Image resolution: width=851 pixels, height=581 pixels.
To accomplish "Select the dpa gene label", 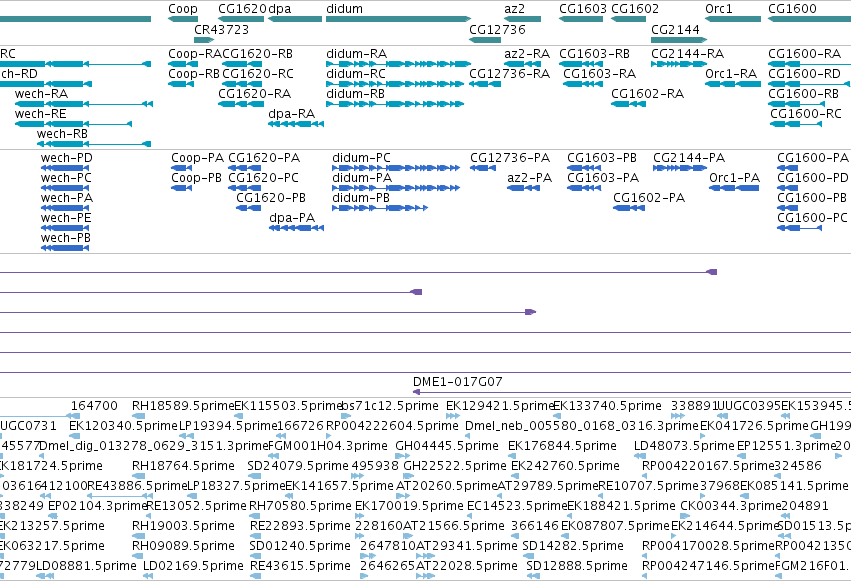I will (280, 9).
